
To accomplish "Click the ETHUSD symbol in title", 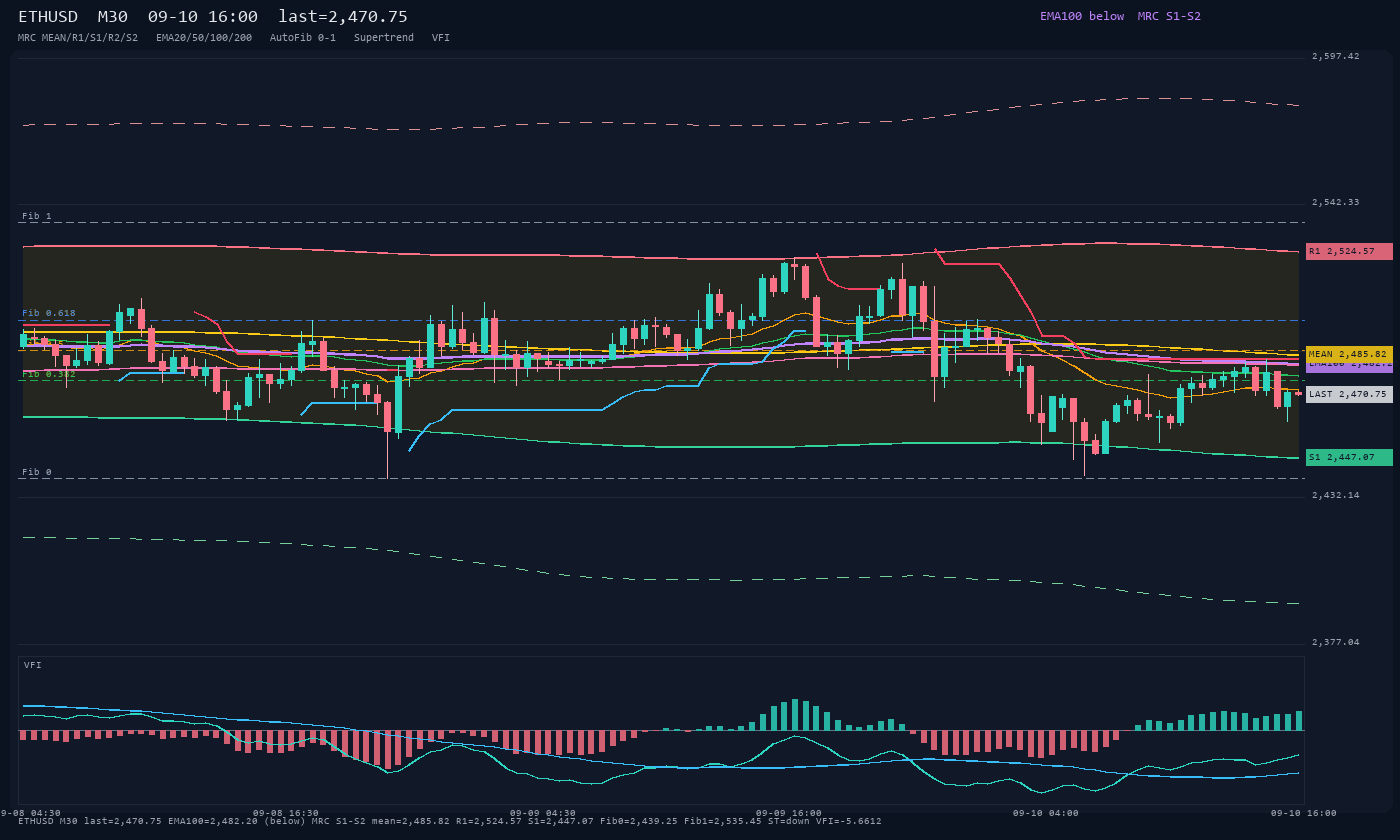I will point(50,17).
